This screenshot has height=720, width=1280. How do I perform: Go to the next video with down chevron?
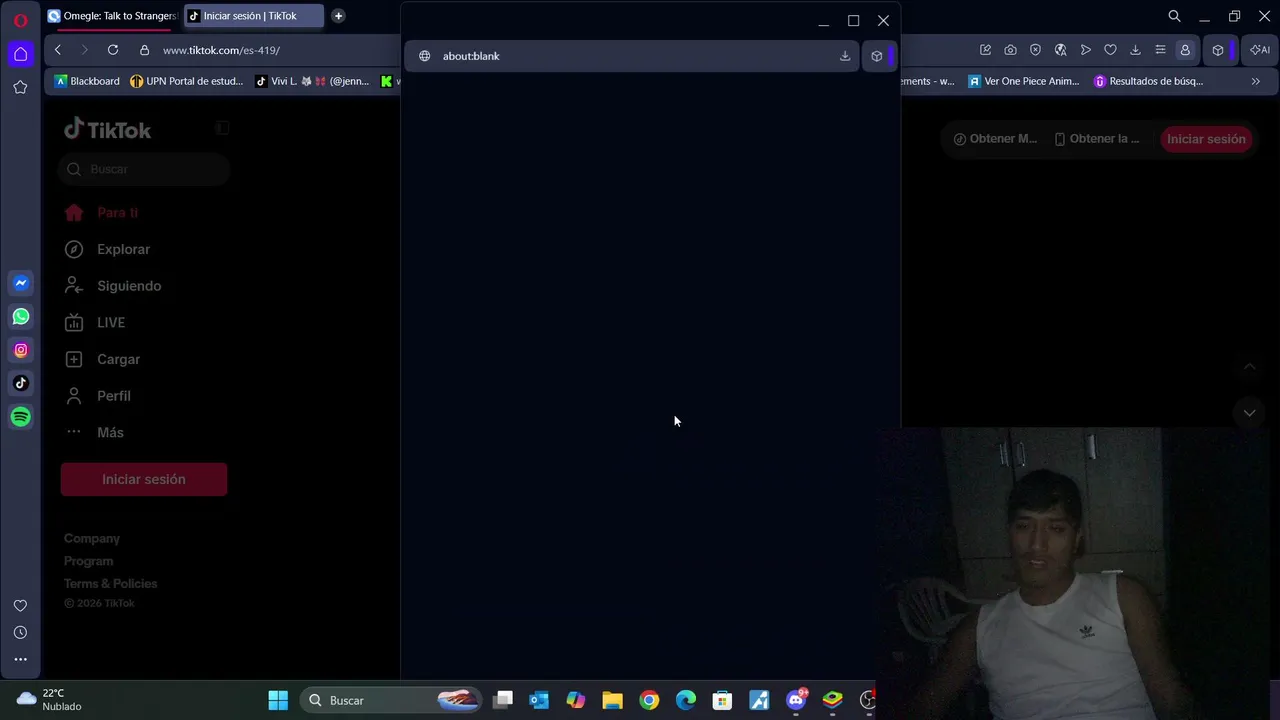coord(1249,412)
